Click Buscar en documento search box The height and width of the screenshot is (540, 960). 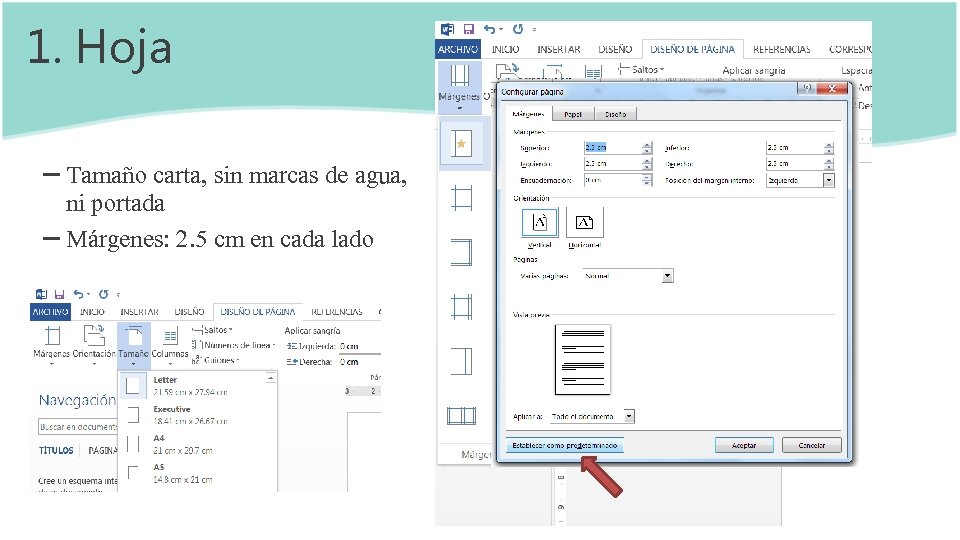click(x=78, y=427)
